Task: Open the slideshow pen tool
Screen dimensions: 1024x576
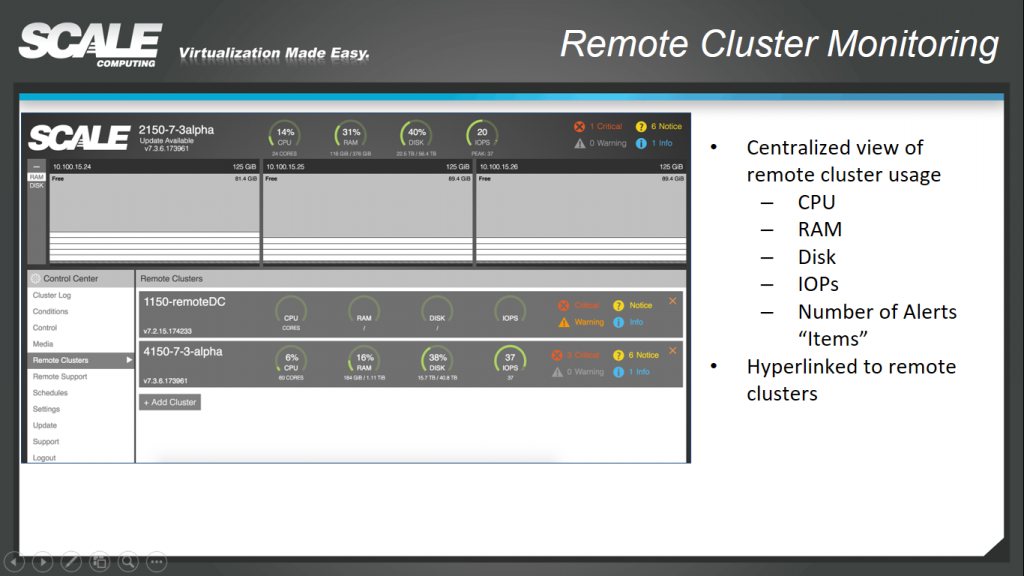Action: pyautogui.click(x=71, y=562)
